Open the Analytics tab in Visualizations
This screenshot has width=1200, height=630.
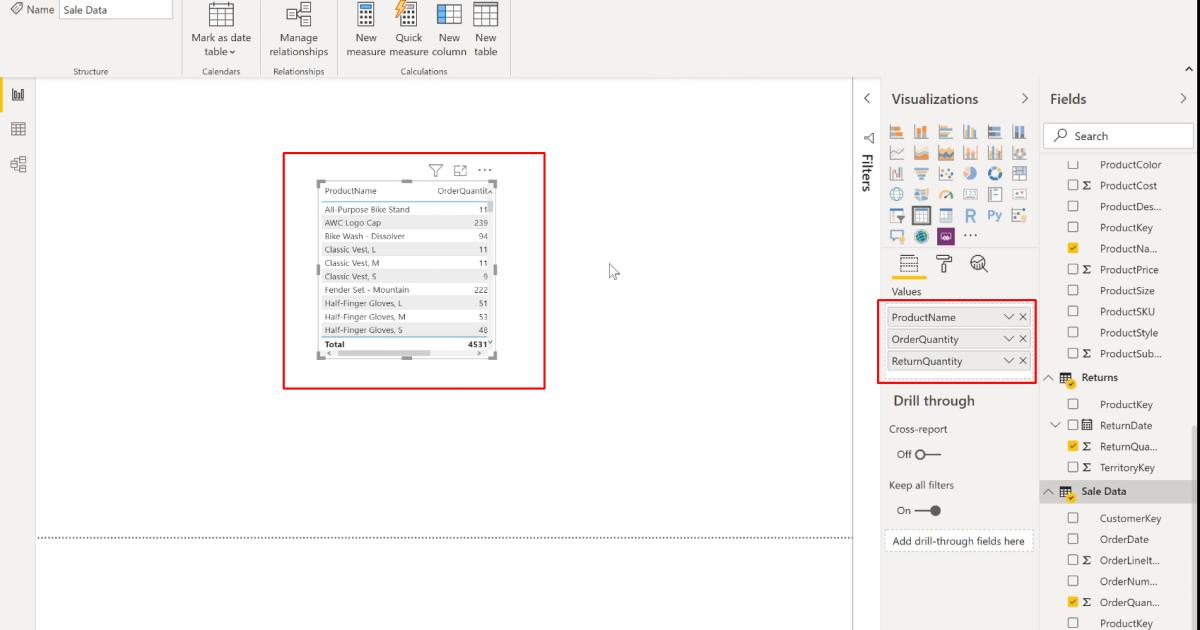[979, 263]
